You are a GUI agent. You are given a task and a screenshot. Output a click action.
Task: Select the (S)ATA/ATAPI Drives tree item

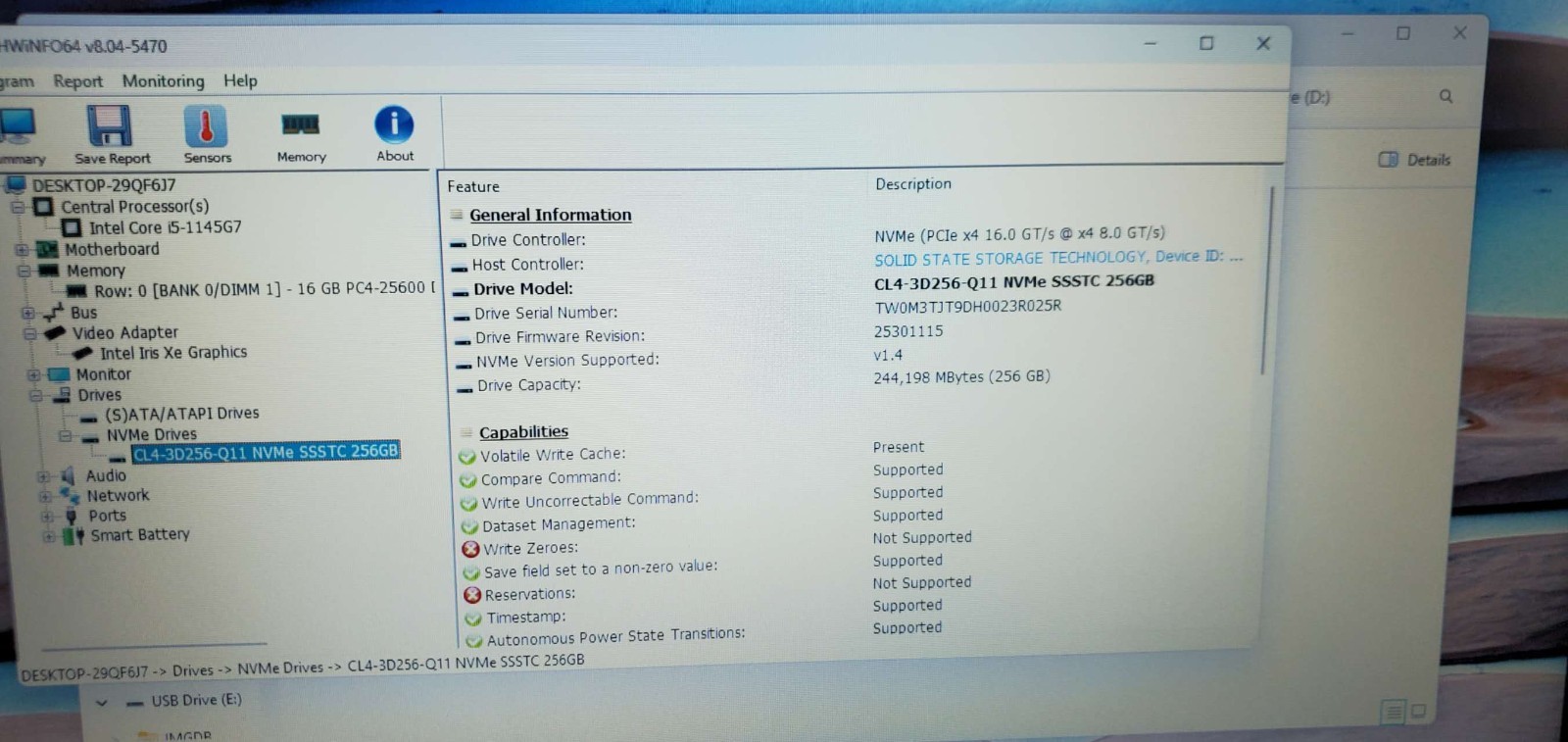tap(182, 414)
